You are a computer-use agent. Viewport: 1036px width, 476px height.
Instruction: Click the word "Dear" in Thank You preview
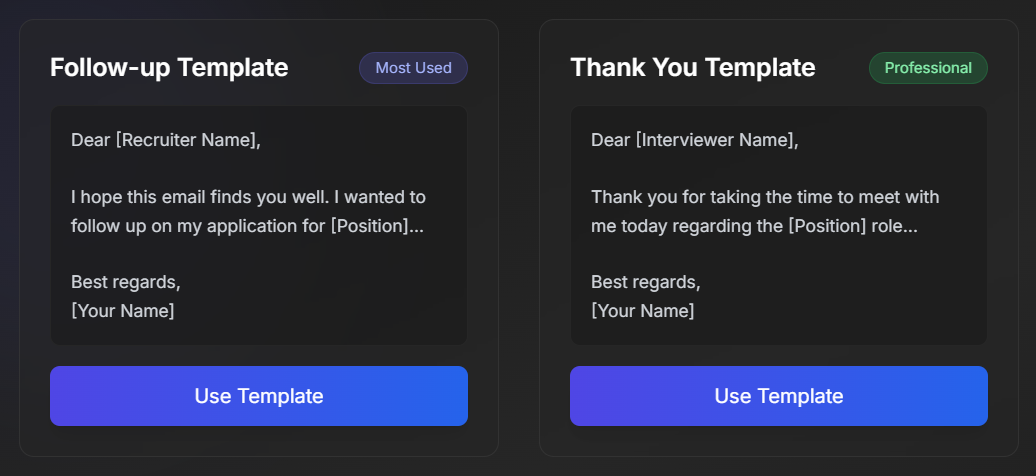[611, 140]
